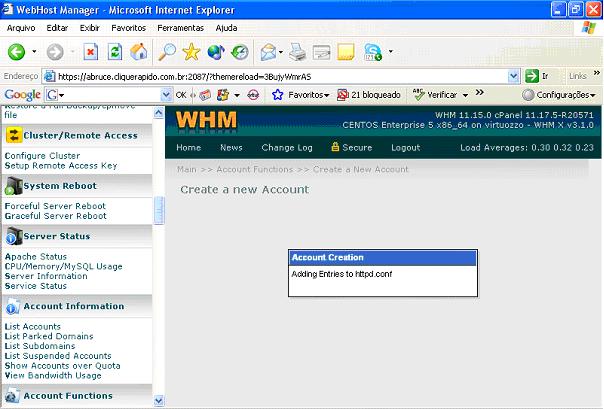Click the sidebar scroll down arrow

pyautogui.click(x=158, y=401)
